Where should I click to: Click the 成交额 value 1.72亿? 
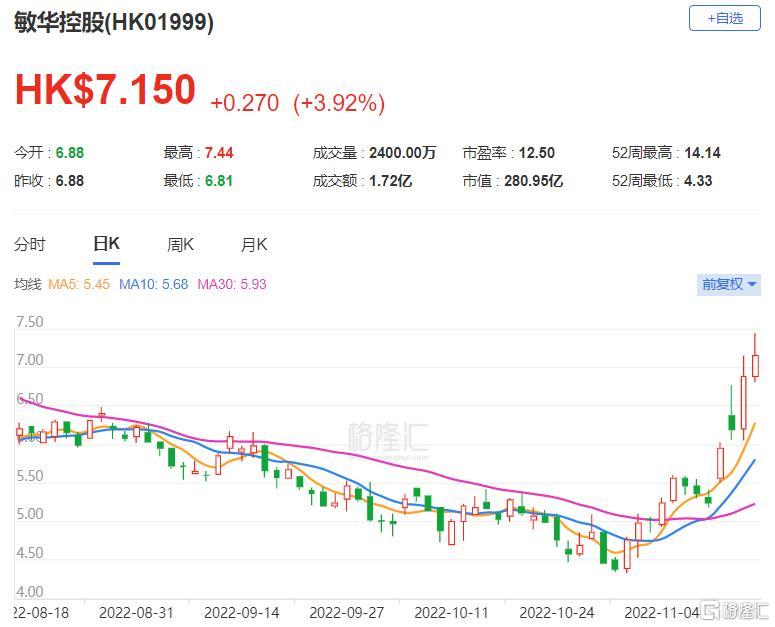tap(390, 181)
